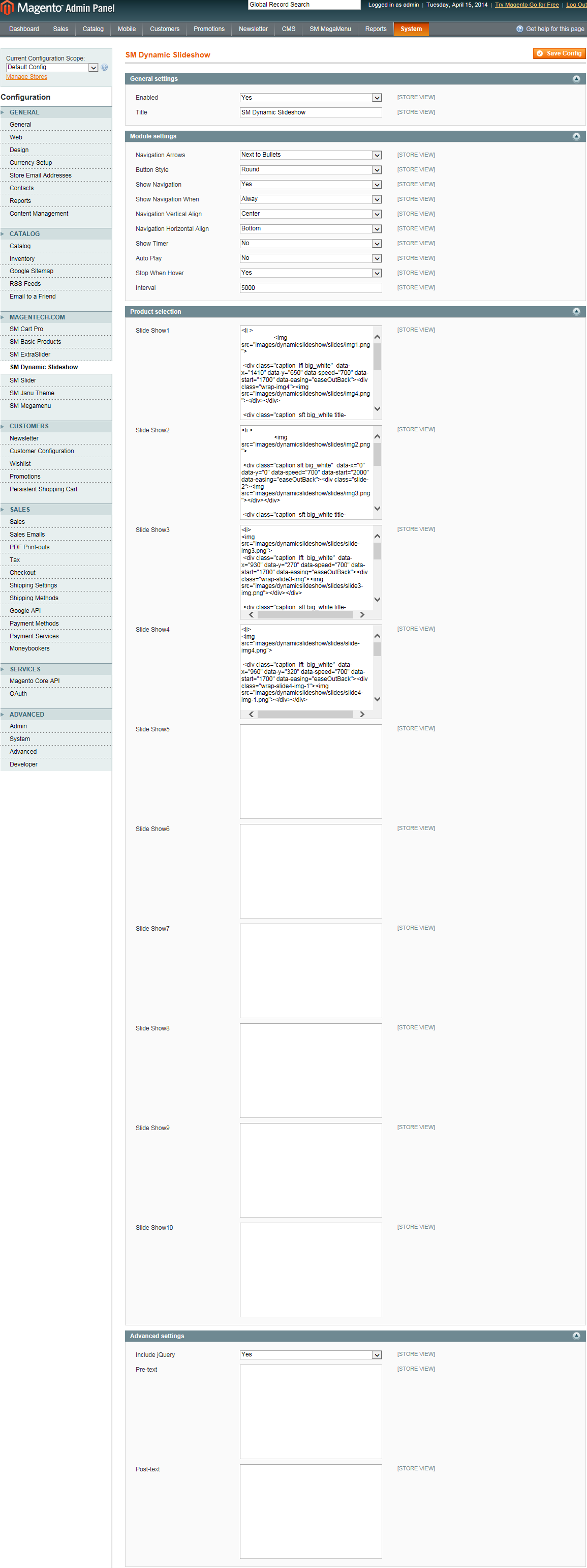Collapse Advanced settings section via arrow icon
Screen dimensions: 587x1568
click(x=576, y=1336)
